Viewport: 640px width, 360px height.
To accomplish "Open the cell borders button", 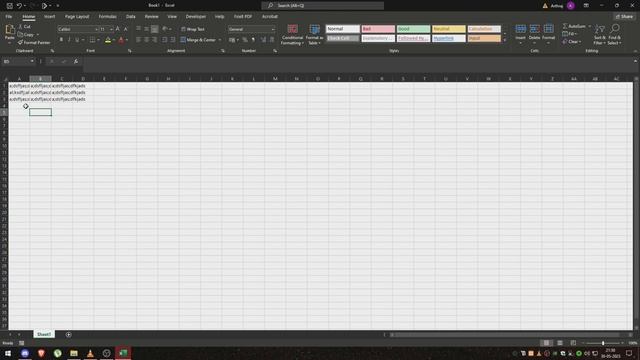I will tap(92, 40).
